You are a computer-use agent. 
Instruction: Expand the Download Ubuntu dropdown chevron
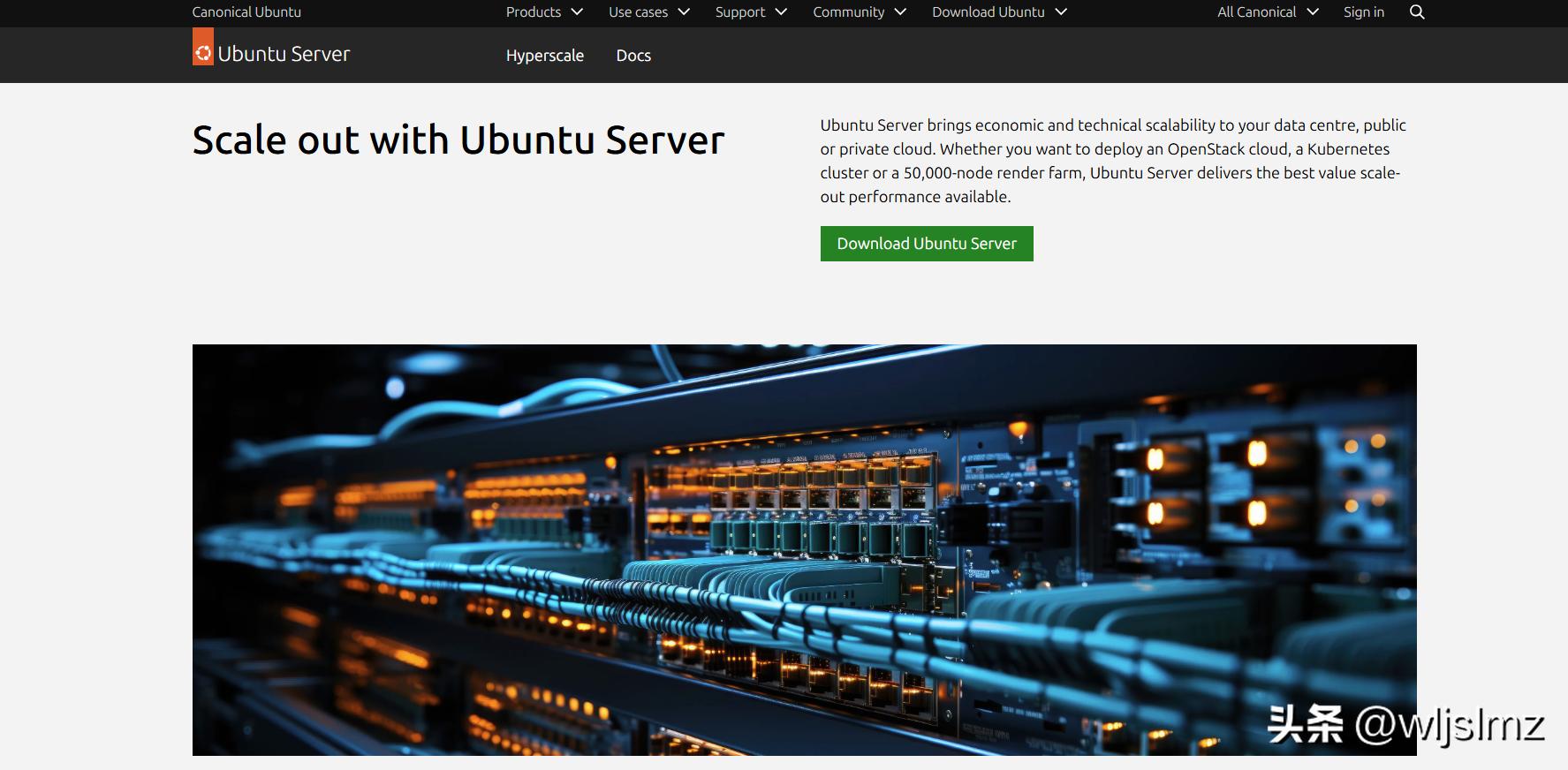pos(1061,12)
